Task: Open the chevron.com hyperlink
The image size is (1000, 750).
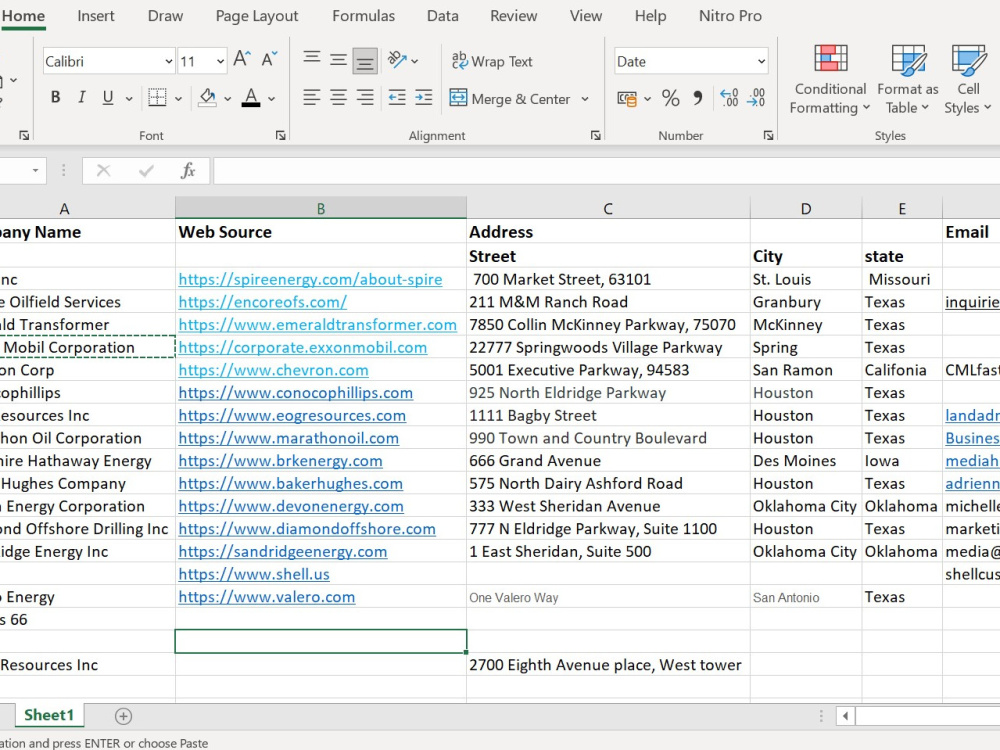Action: click(273, 371)
